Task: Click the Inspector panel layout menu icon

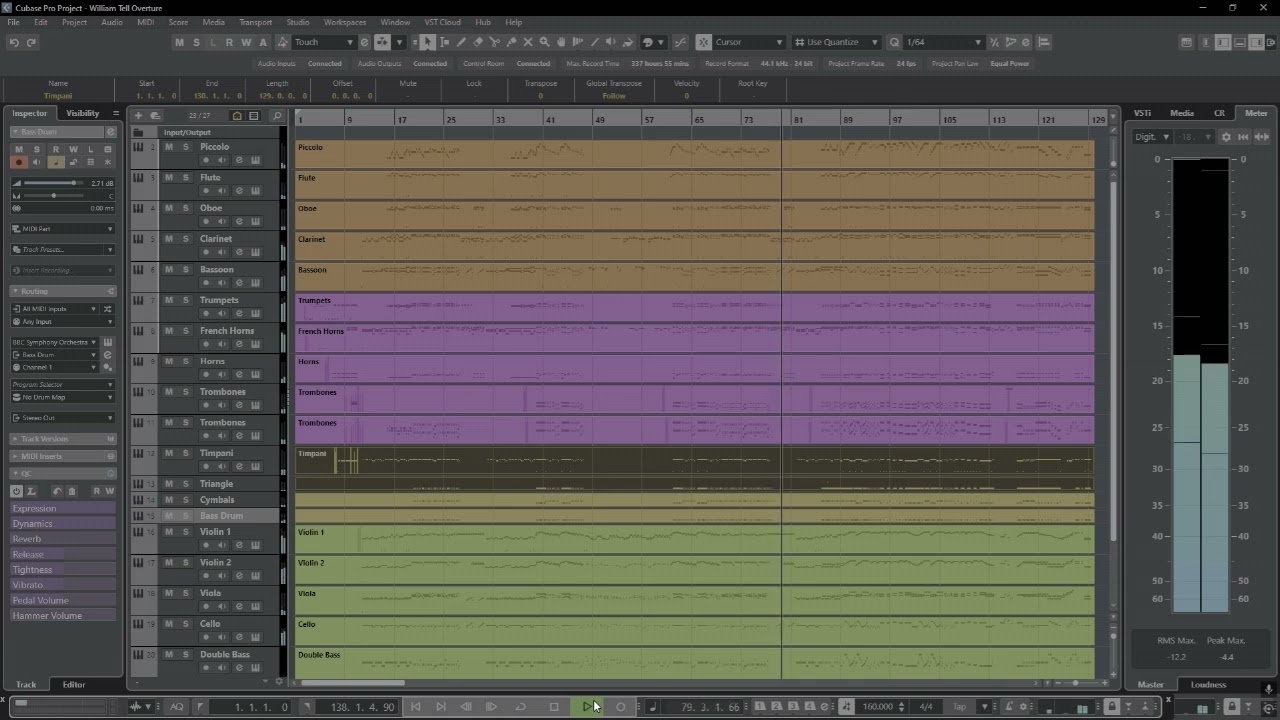Action: point(116,113)
